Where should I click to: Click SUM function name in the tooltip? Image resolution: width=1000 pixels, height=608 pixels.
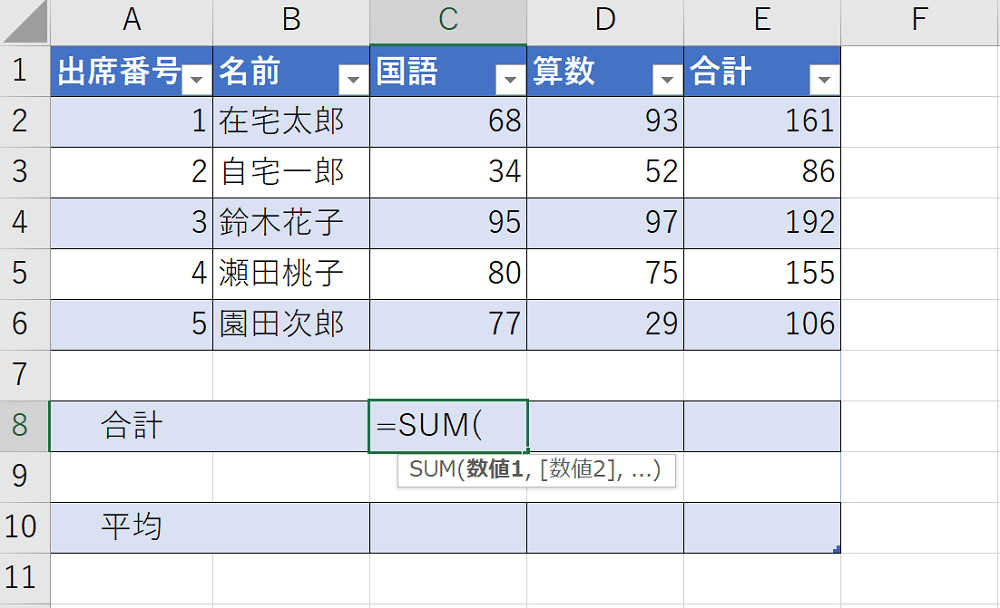tap(431, 470)
